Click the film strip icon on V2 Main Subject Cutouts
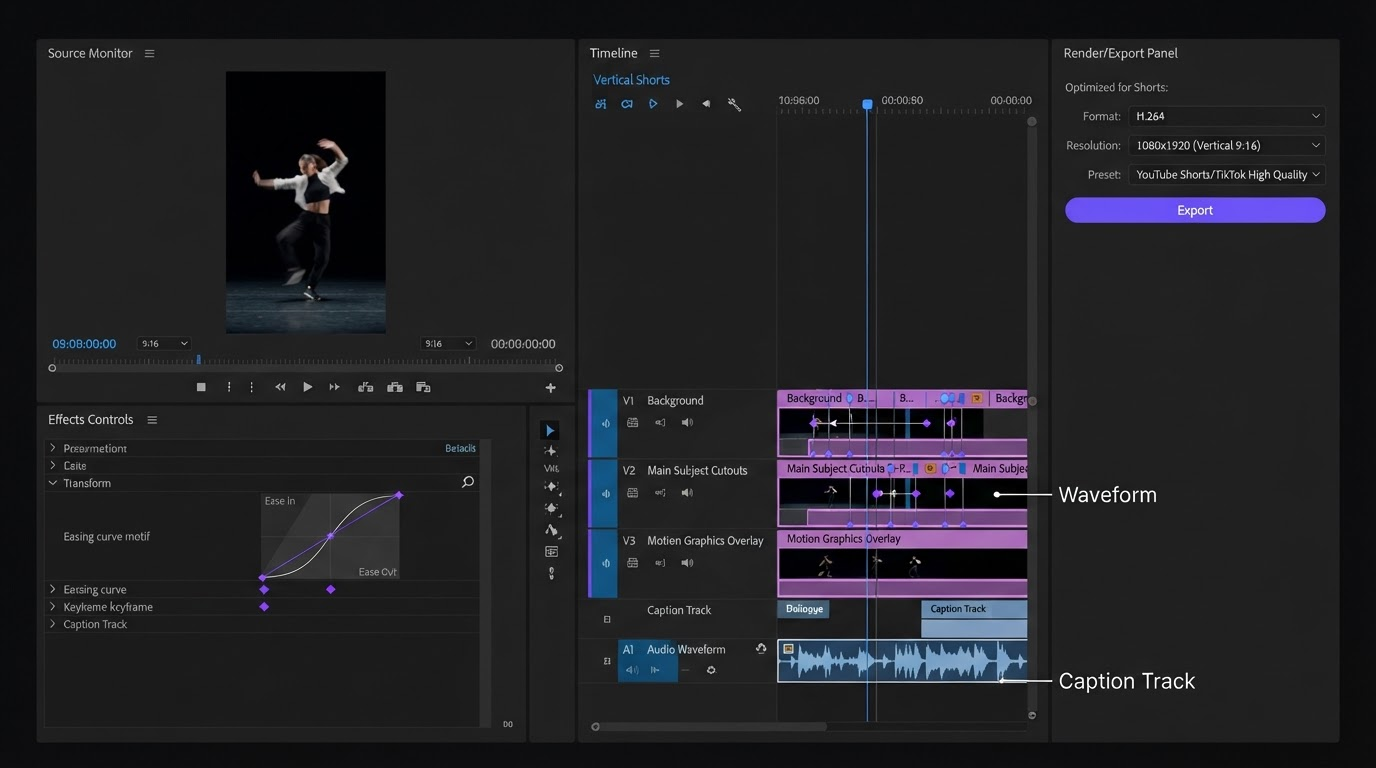1376x768 pixels. (x=632, y=493)
